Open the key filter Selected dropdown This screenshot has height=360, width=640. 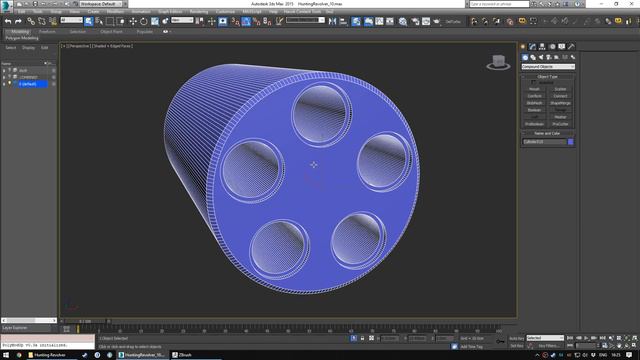pyautogui.click(x=545, y=338)
